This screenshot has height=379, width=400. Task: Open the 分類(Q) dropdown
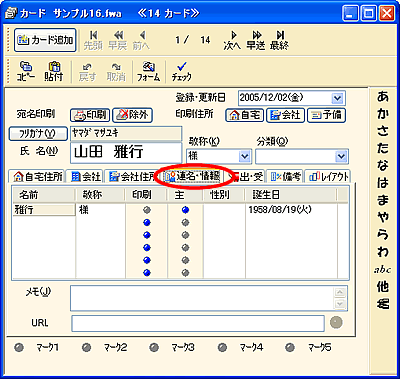coord(341,156)
